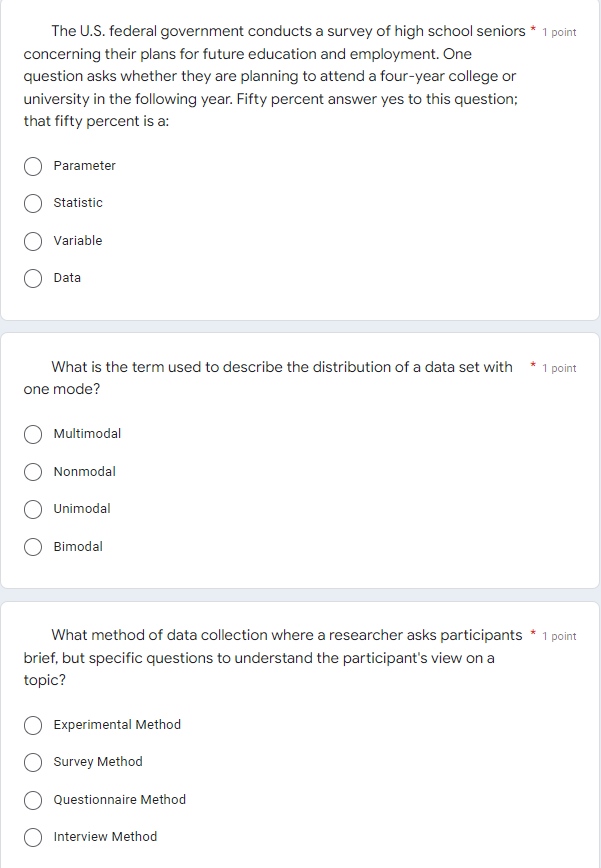Select the Survey Method option
This screenshot has height=868, width=601.
33,762
